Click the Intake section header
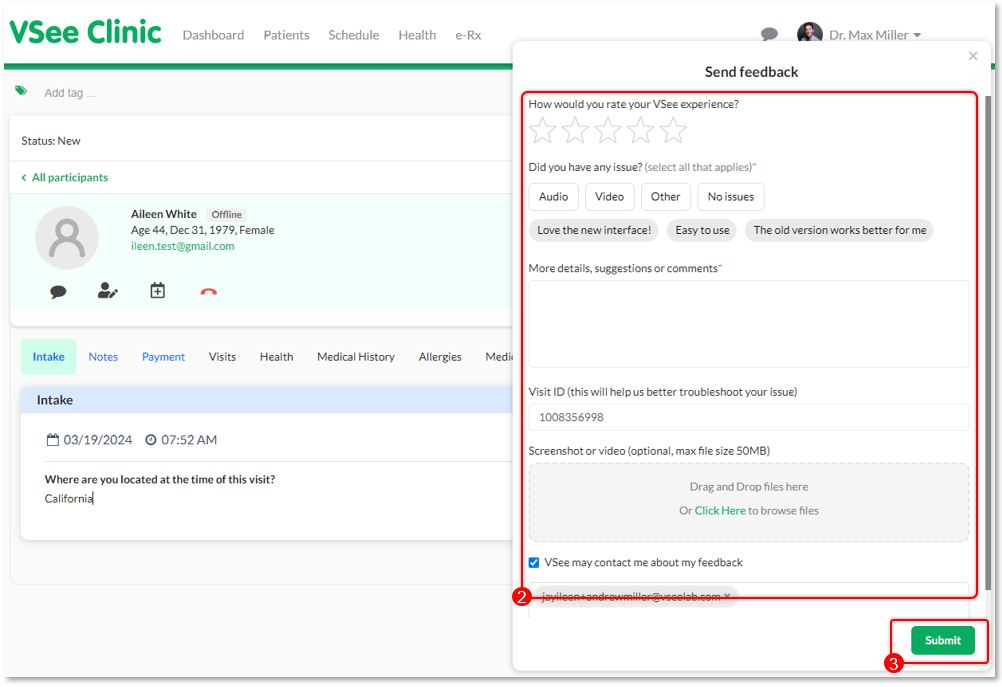 click(x=266, y=400)
